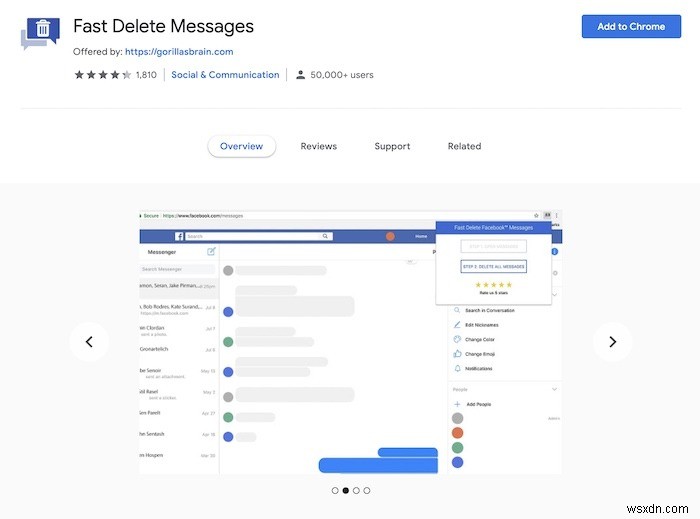Open the Bob Rodees, Kate Surand conversation
Image resolution: width=700 pixels, height=519 pixels.
coord(179,309)
